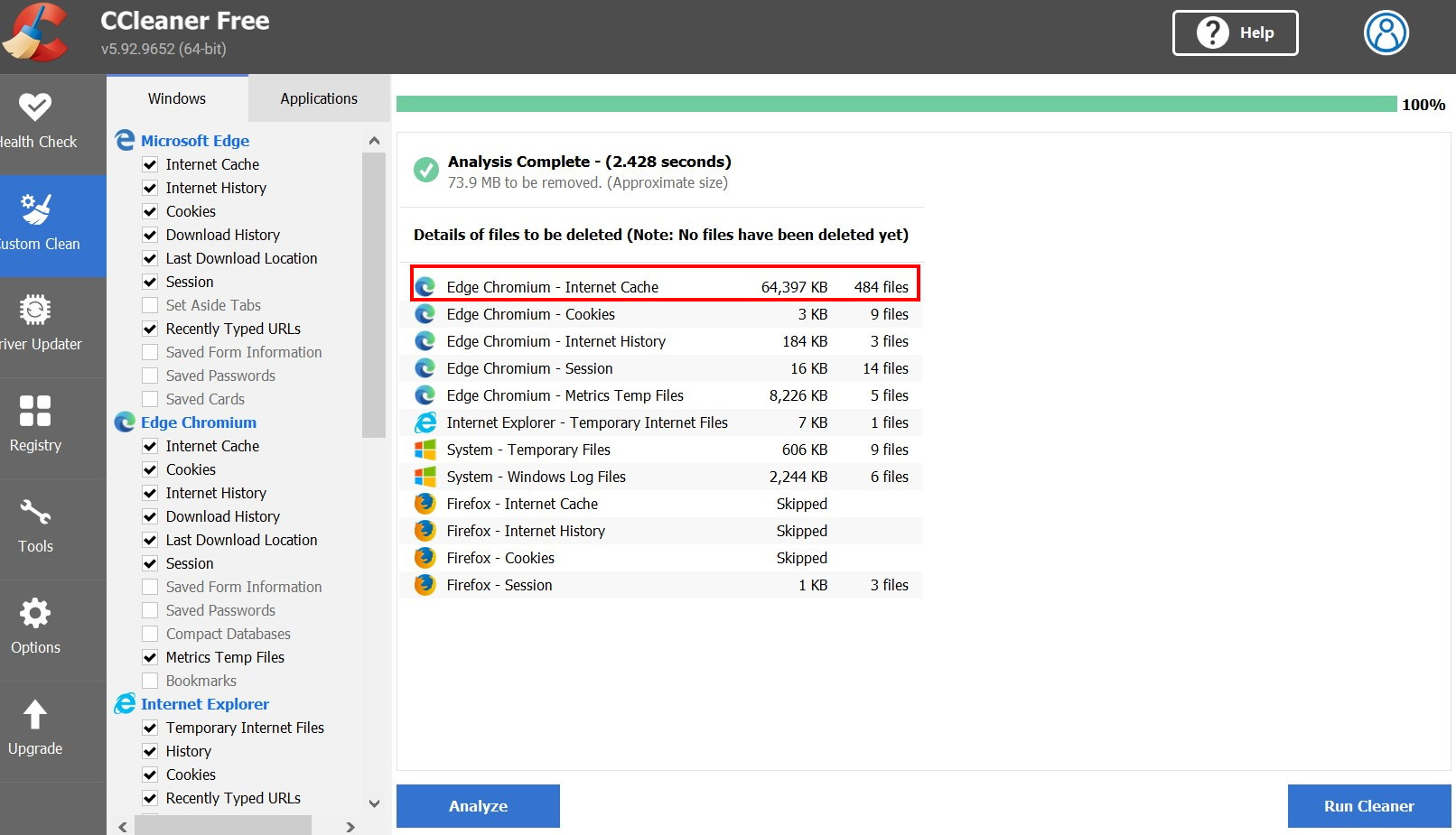The width and height of the screenshot is (1456, 835).
Task: Click the horizontal scroll right arrow
Action: click(x=350, y=826)
